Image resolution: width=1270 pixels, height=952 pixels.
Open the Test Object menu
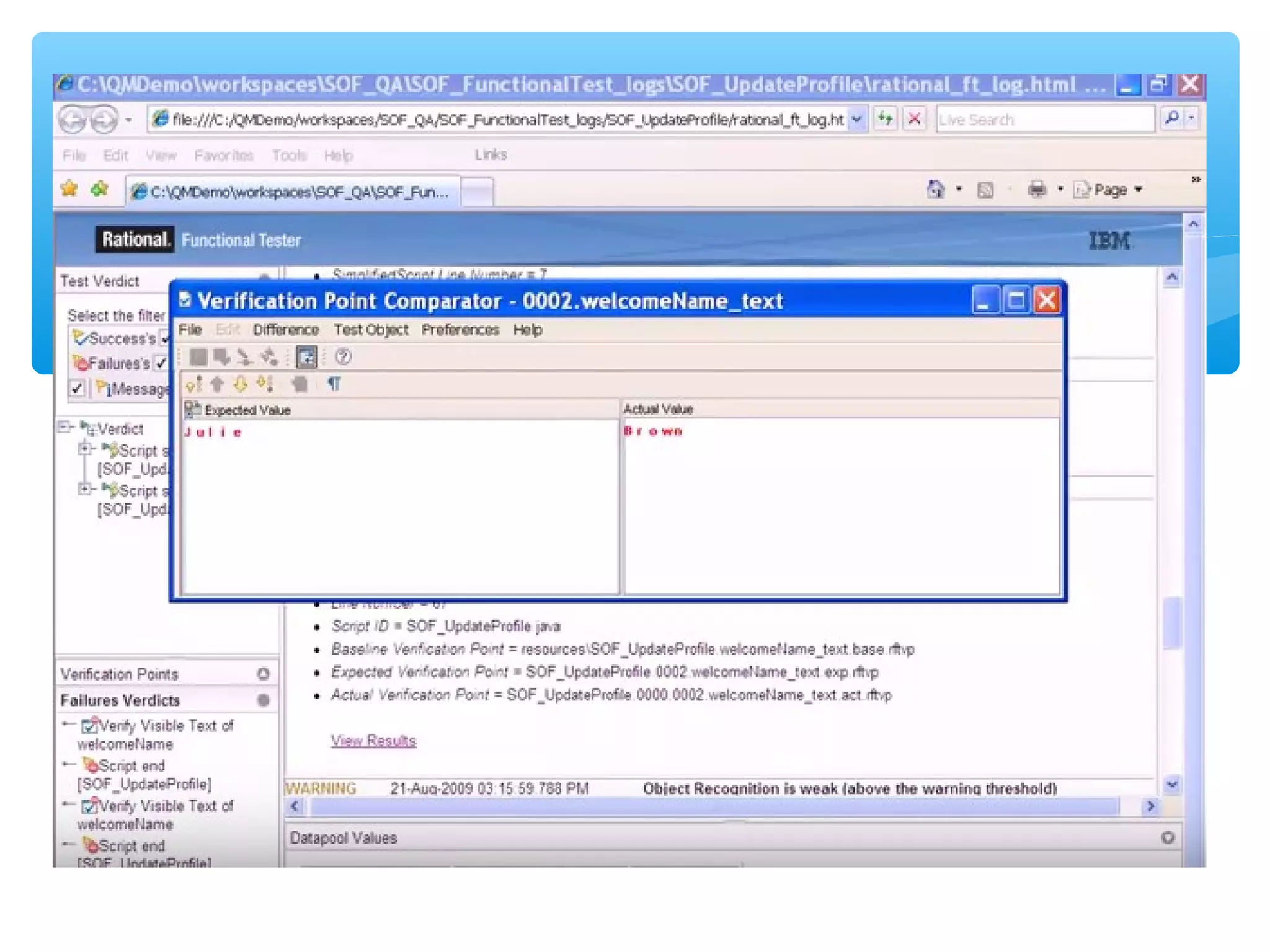[371, 330]
